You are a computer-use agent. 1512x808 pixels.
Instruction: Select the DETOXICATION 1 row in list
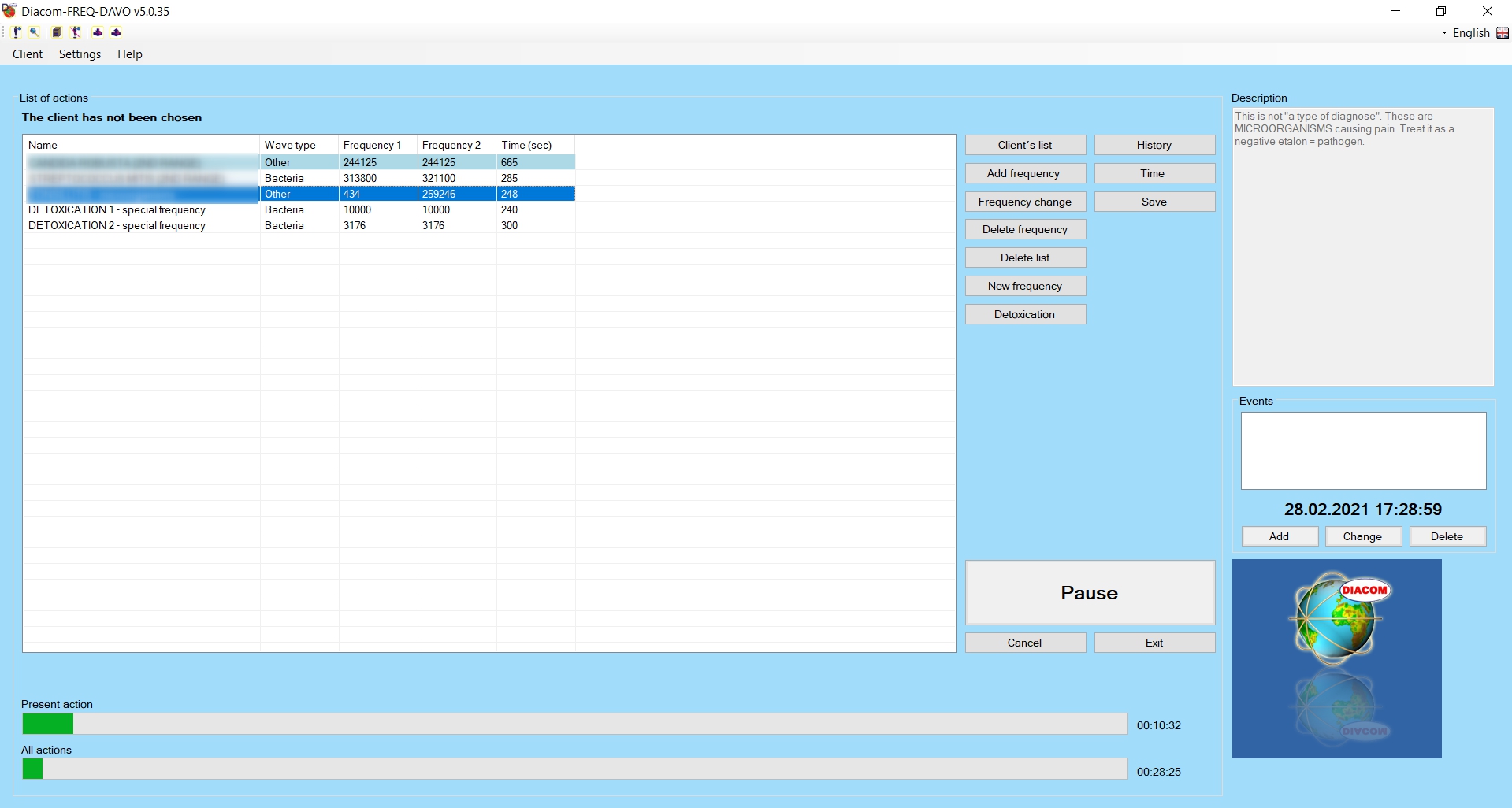(x=117, y=210)
